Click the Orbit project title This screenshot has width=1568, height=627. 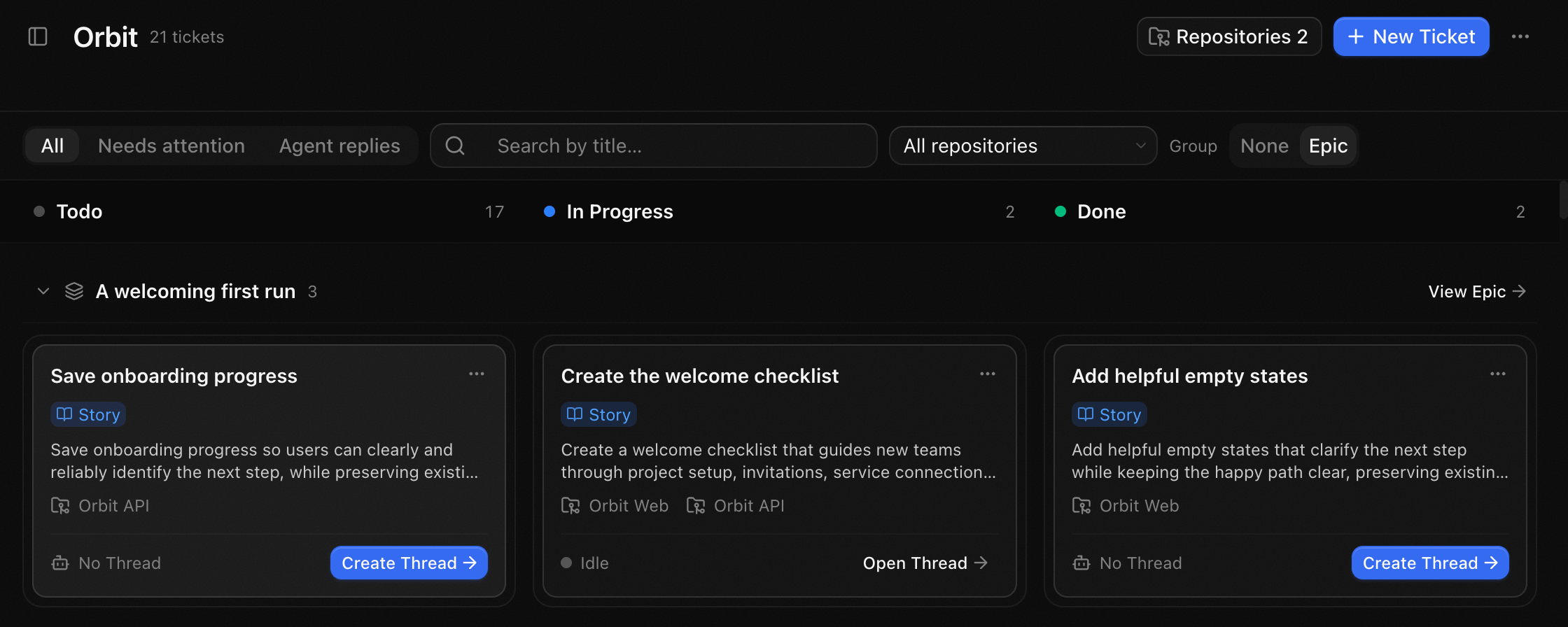click(x=106, y=36)
